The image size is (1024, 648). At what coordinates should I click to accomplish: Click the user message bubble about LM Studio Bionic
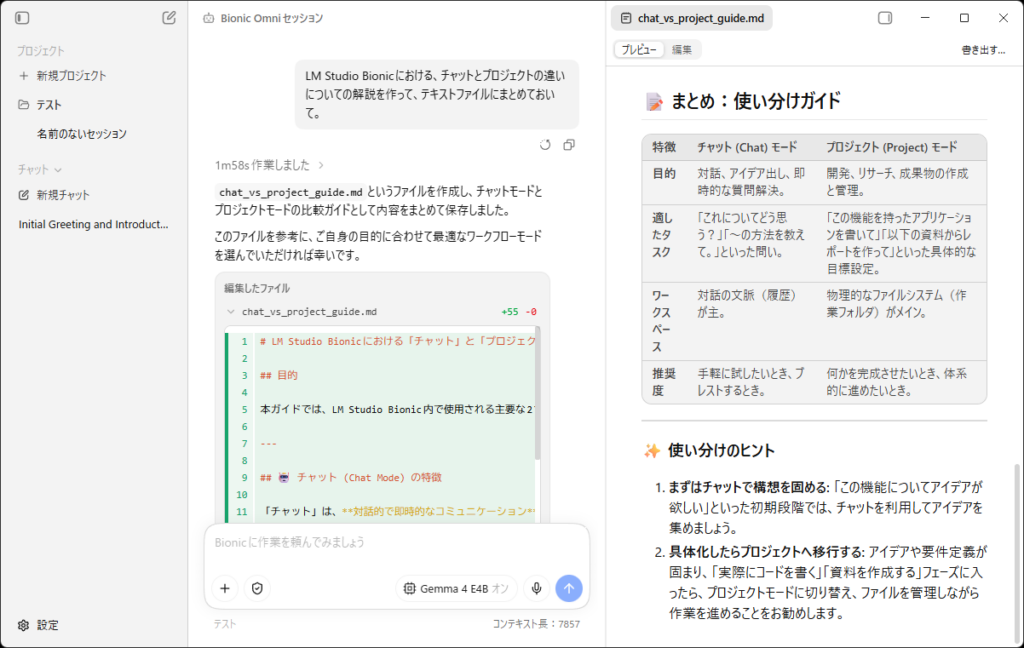(436, 94)
